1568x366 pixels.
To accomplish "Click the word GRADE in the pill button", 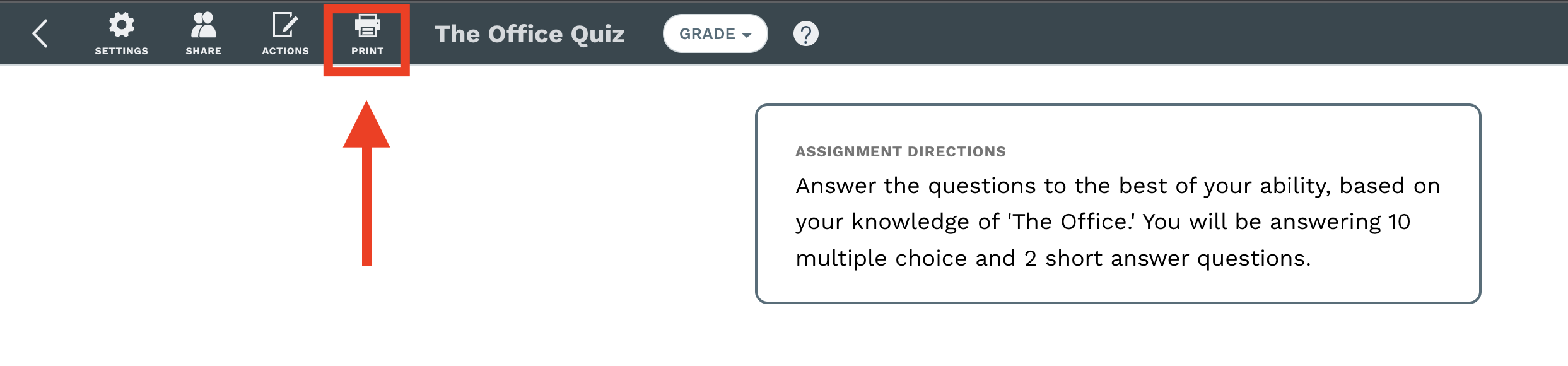I will coord(707,34).
